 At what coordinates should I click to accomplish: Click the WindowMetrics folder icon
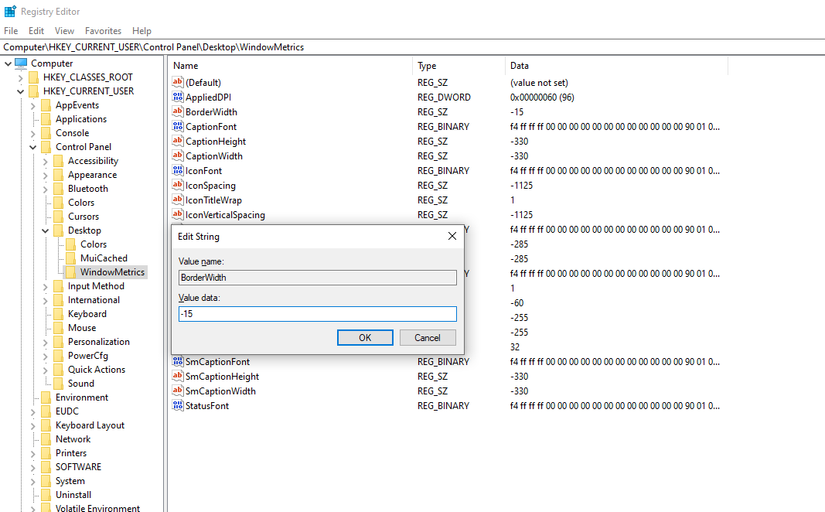[x=71, y=272]
